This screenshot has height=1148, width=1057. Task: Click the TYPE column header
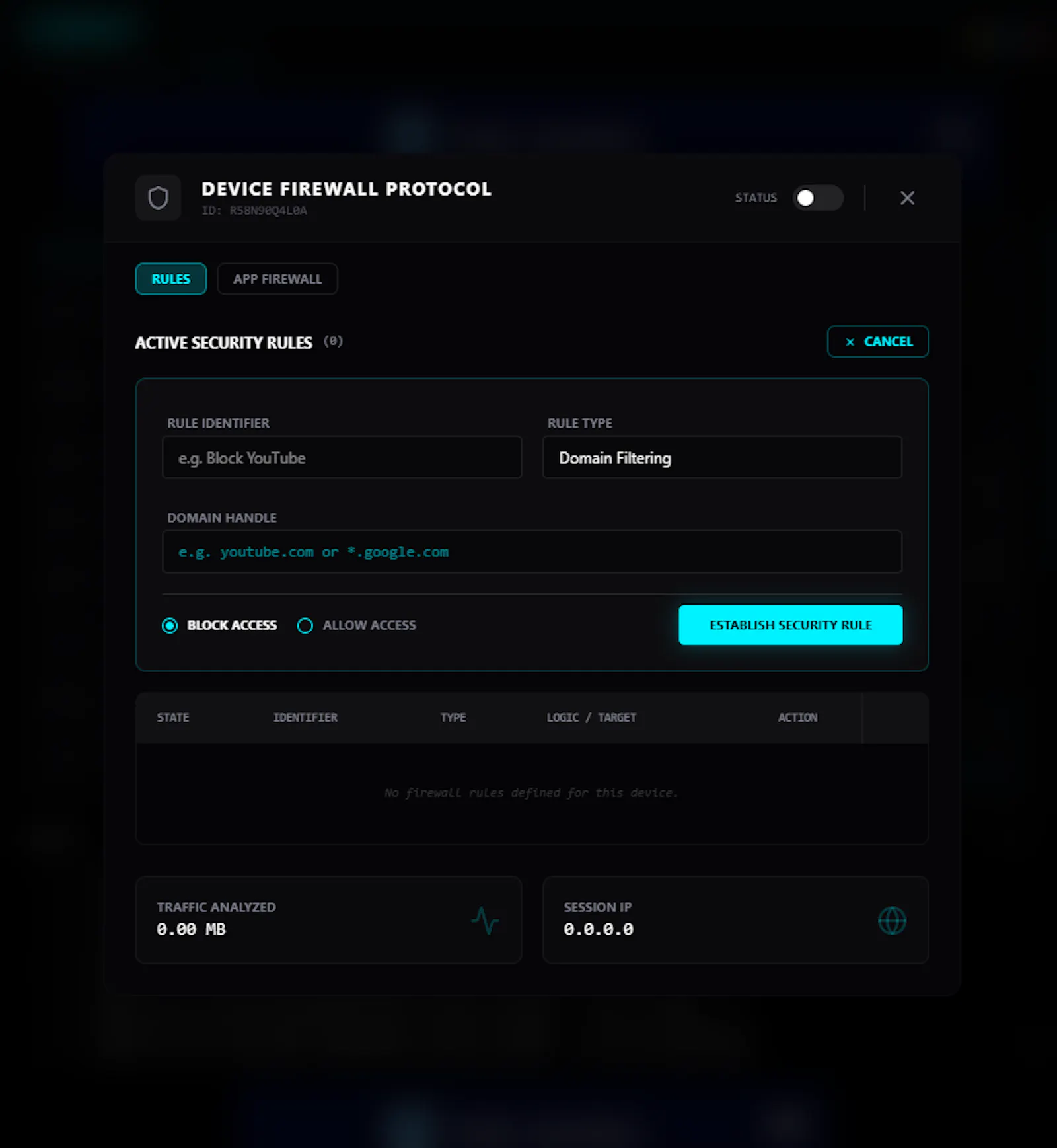coord(453,718)
